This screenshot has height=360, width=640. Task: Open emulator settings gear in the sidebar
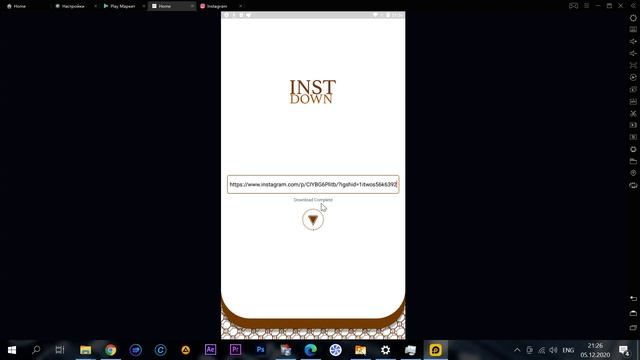point(633,18)
